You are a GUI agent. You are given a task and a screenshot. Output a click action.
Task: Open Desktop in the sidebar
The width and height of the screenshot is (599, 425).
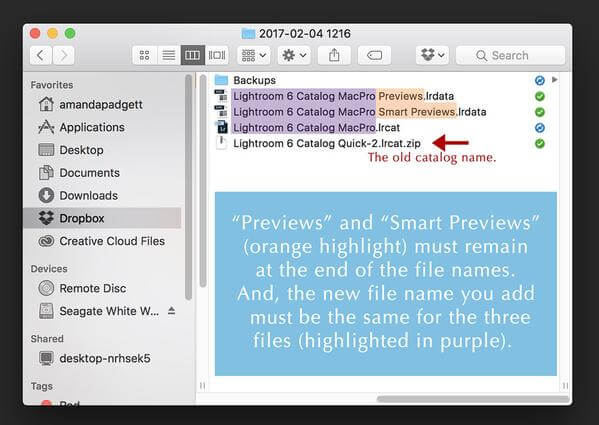click(x=102, y=150)
